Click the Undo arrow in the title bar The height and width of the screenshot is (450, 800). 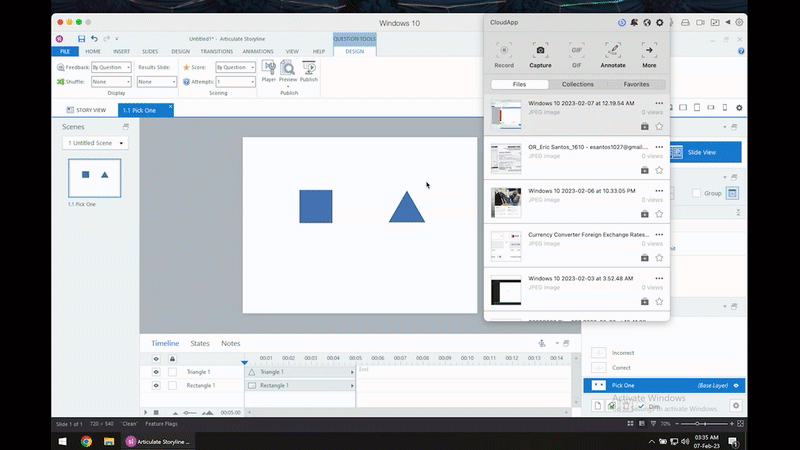tap(94, 39)
